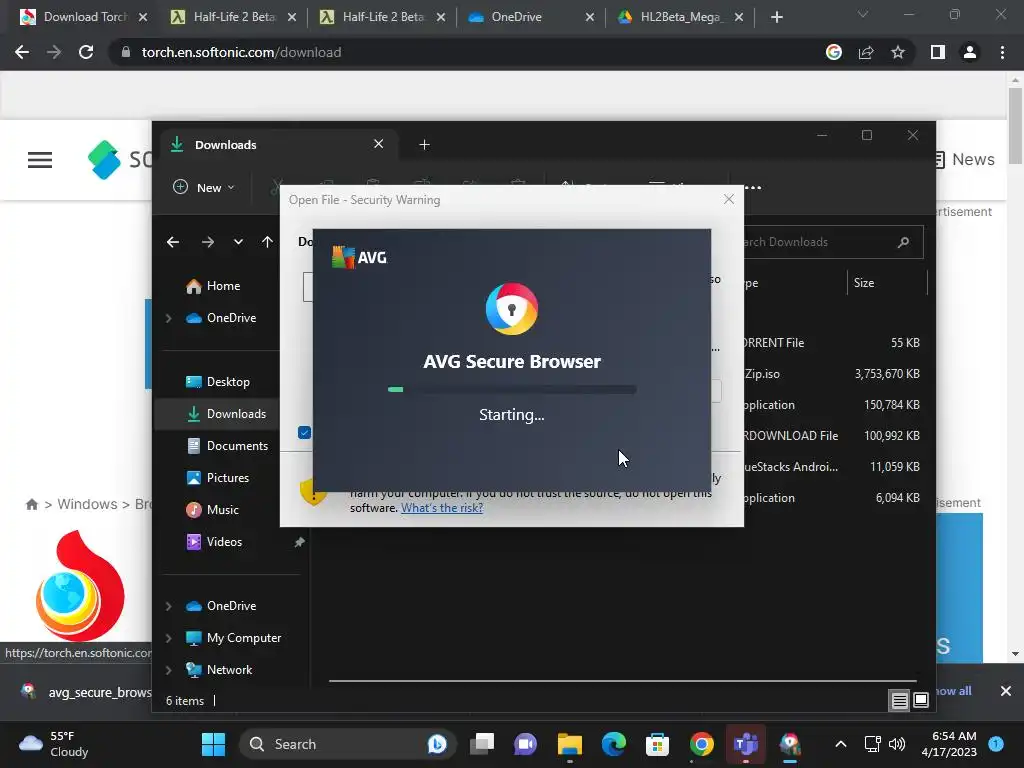Switch File Explorer to details view

899,701
